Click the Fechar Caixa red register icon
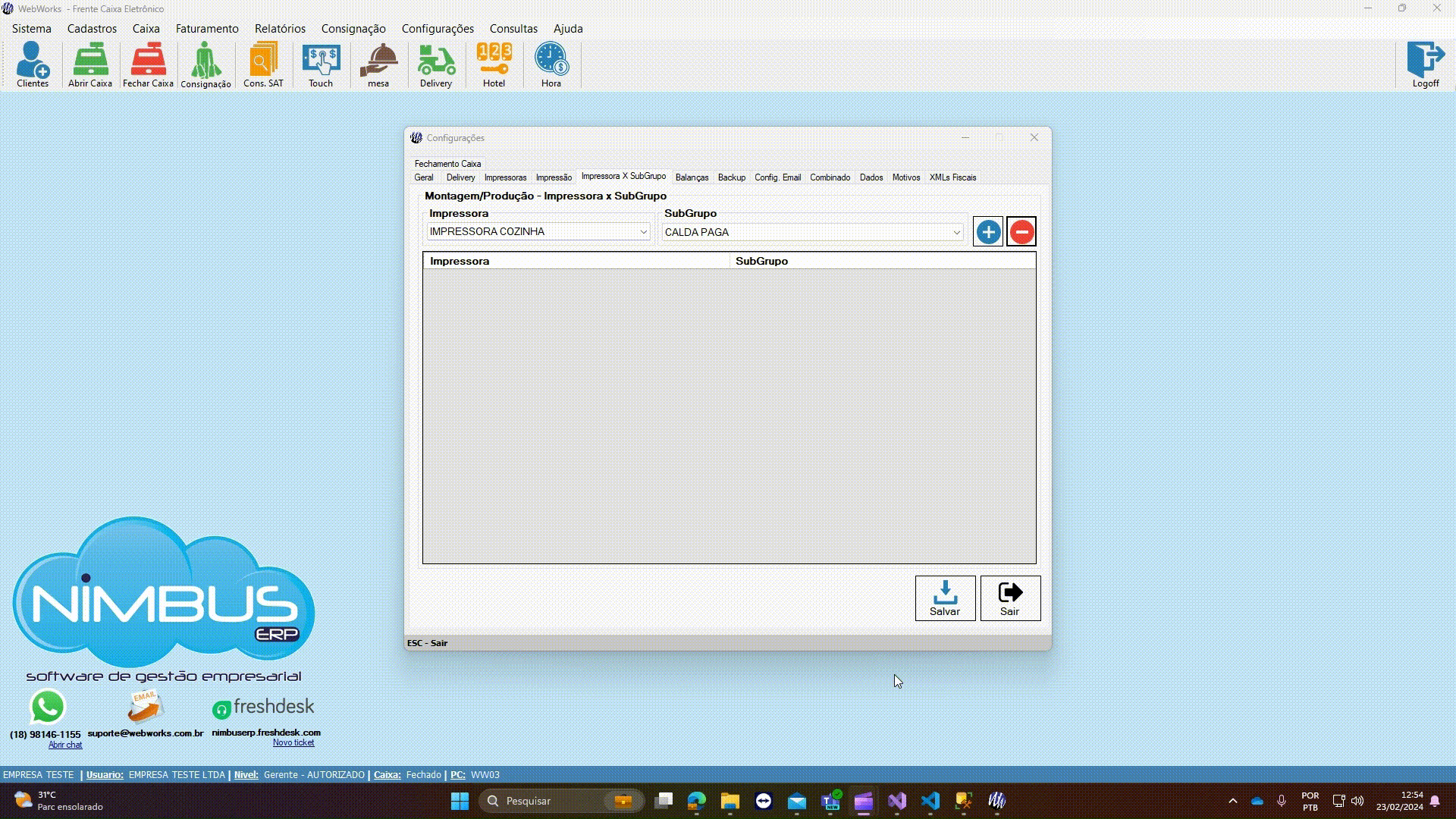 pos(148,65)
